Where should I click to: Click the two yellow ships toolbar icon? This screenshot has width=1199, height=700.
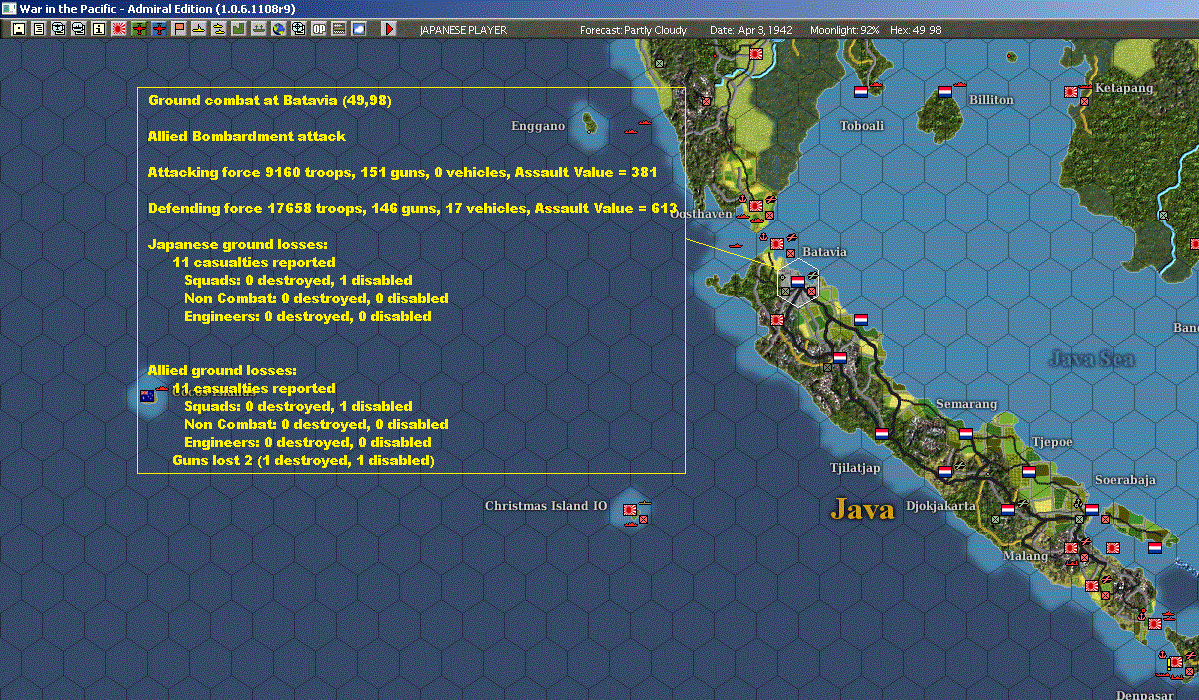219,29
